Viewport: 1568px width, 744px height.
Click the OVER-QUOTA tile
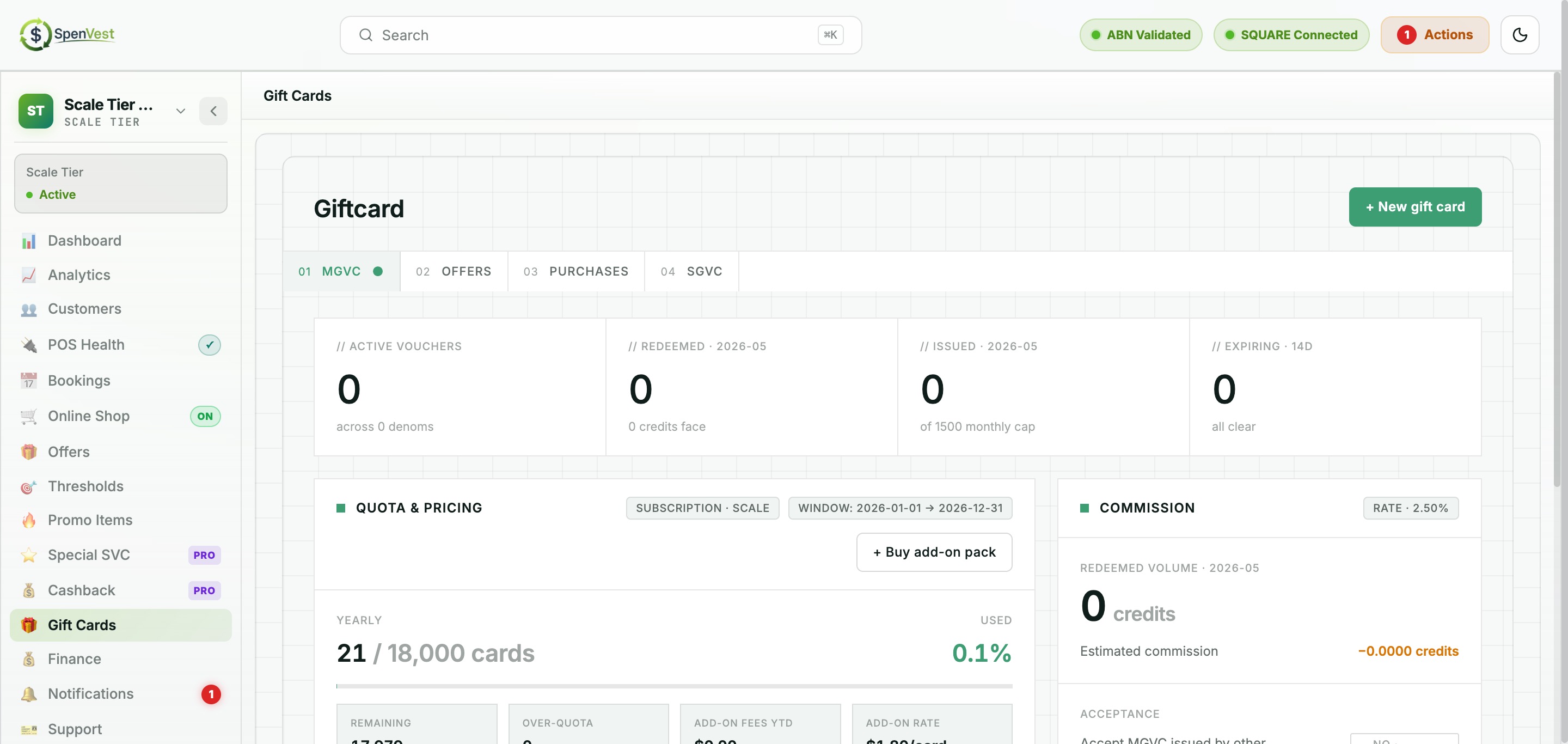589,724
